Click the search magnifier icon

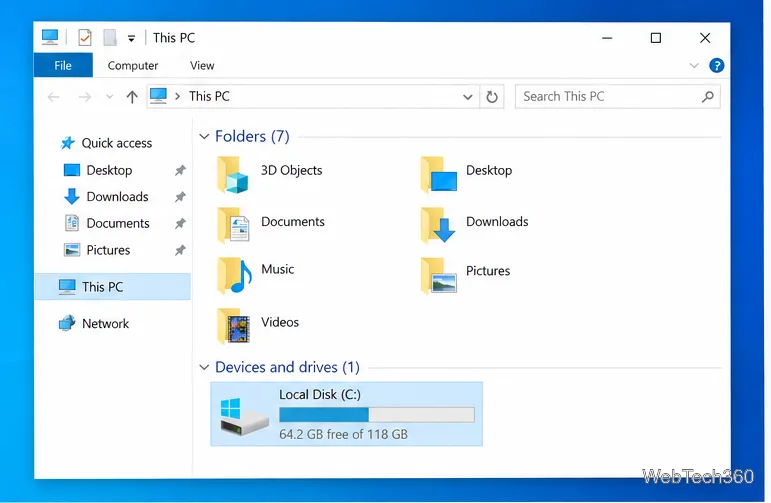[708, 97]
